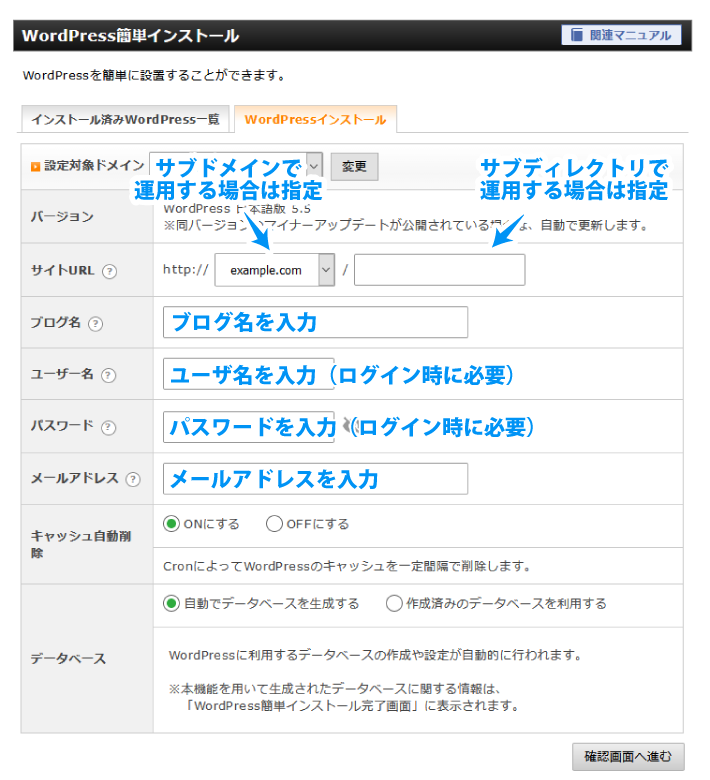Click the help icon beside サイトURL
The width and height of the screenshot is (710, 780).
[109, 272]
